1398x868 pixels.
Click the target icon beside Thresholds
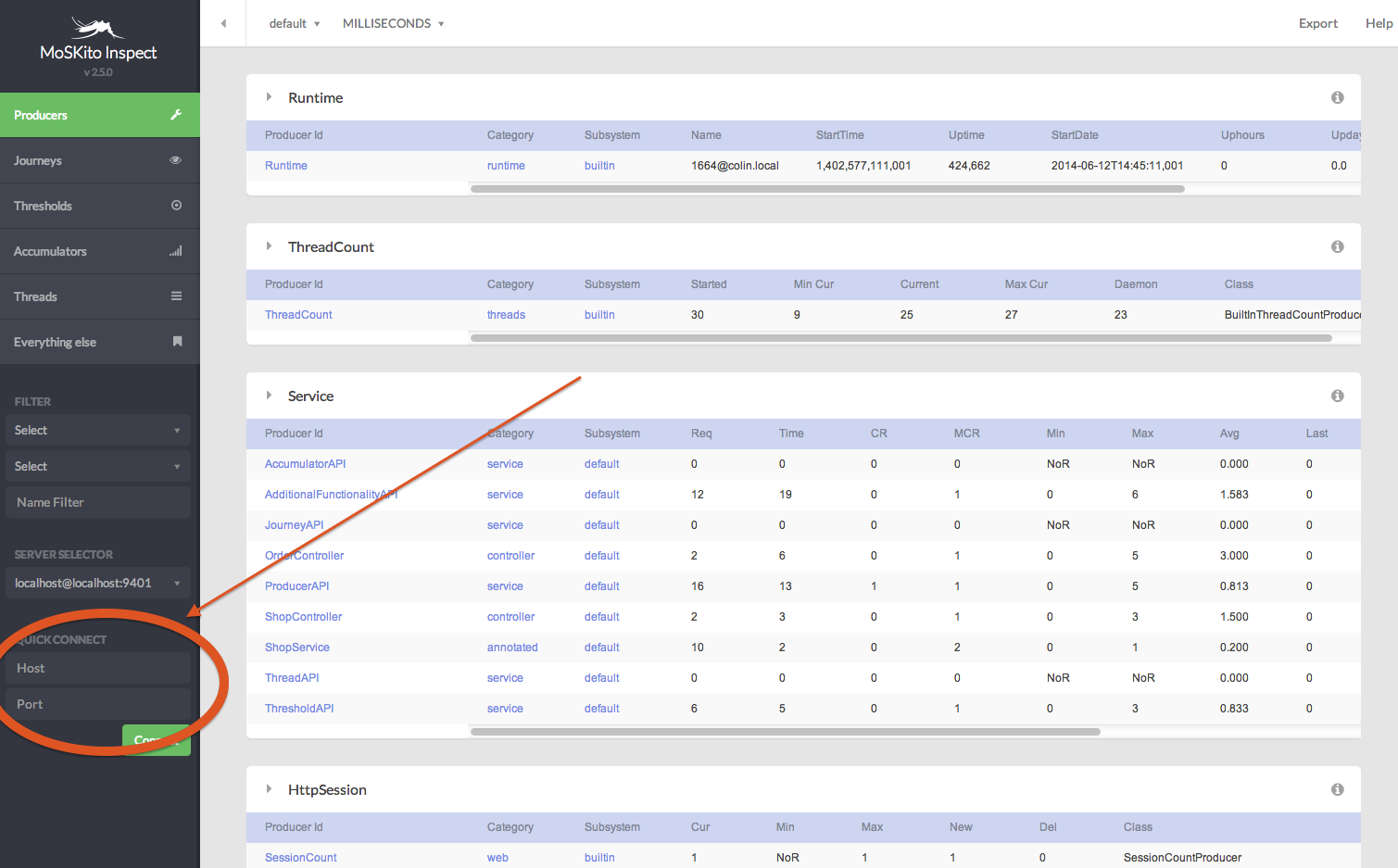point(176,206)
